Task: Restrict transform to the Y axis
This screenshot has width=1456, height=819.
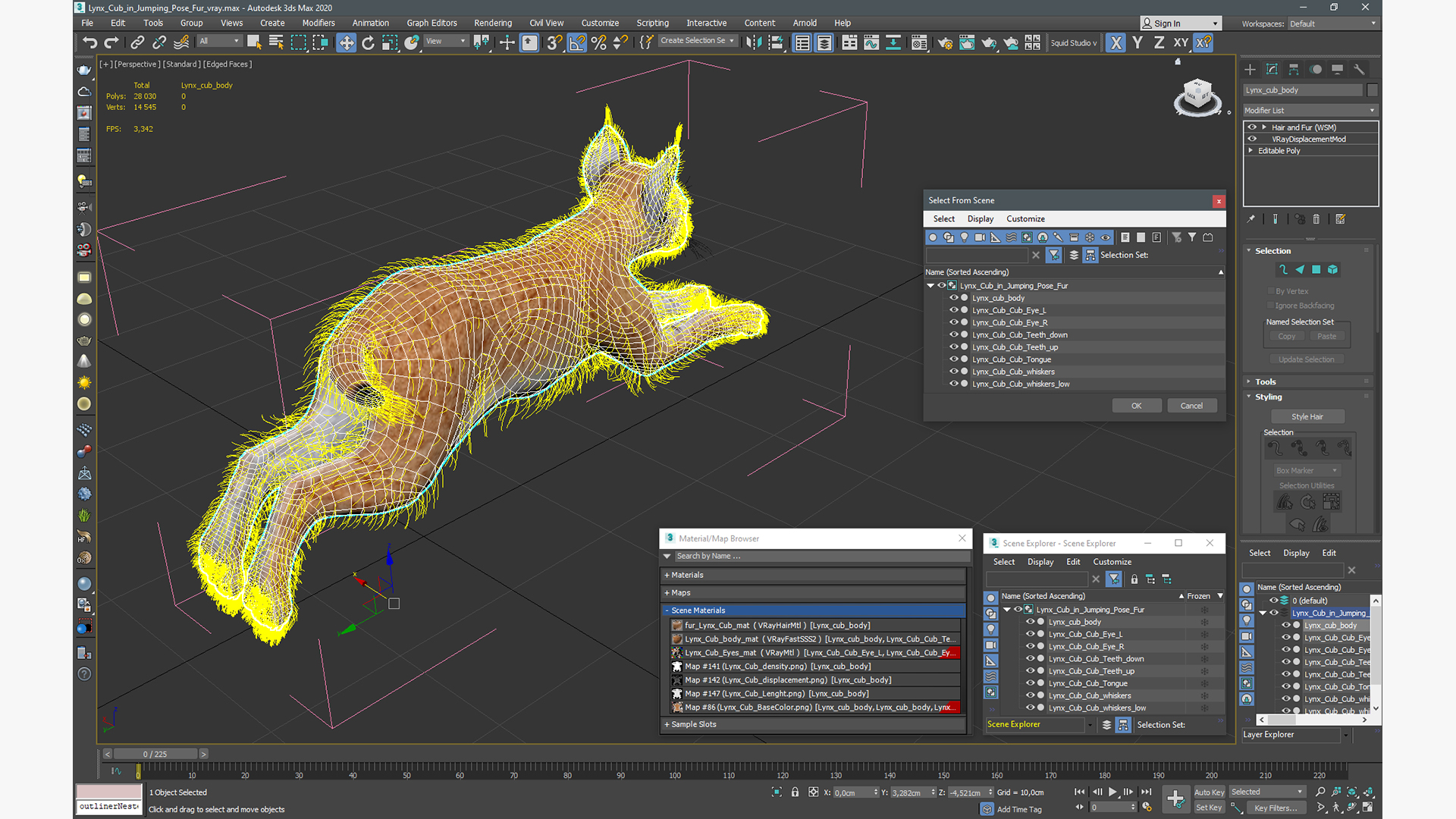Action: tap(1137, 43)
